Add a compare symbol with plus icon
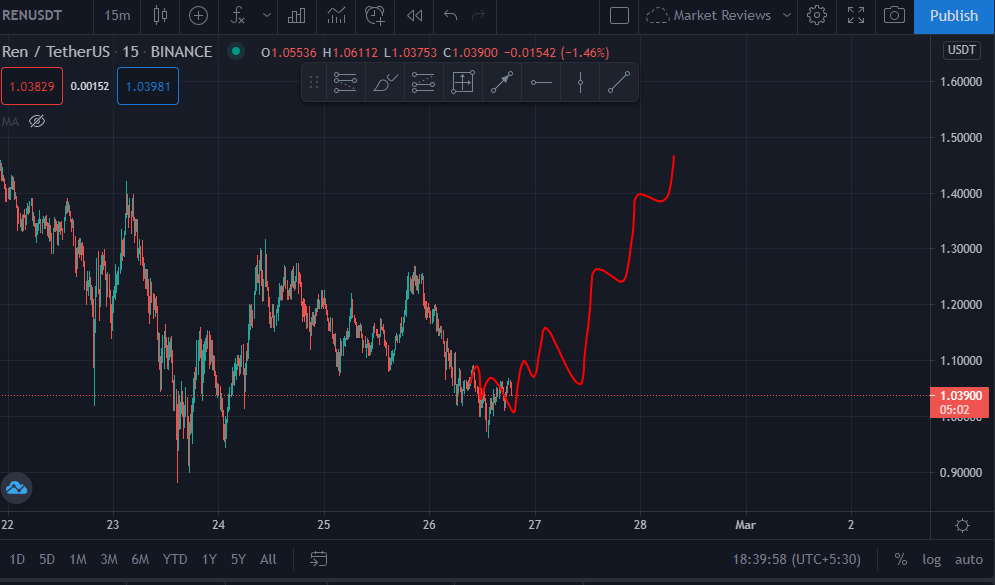 199,15
